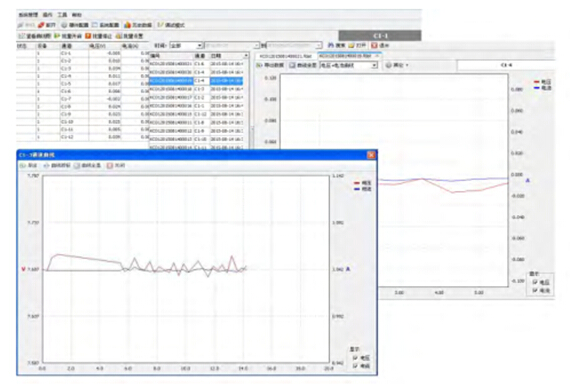Click the open folder icon near search
Image resolution: width=570 pixels, height=389 pixels.
pyautogui.click(x=352, y=45)
